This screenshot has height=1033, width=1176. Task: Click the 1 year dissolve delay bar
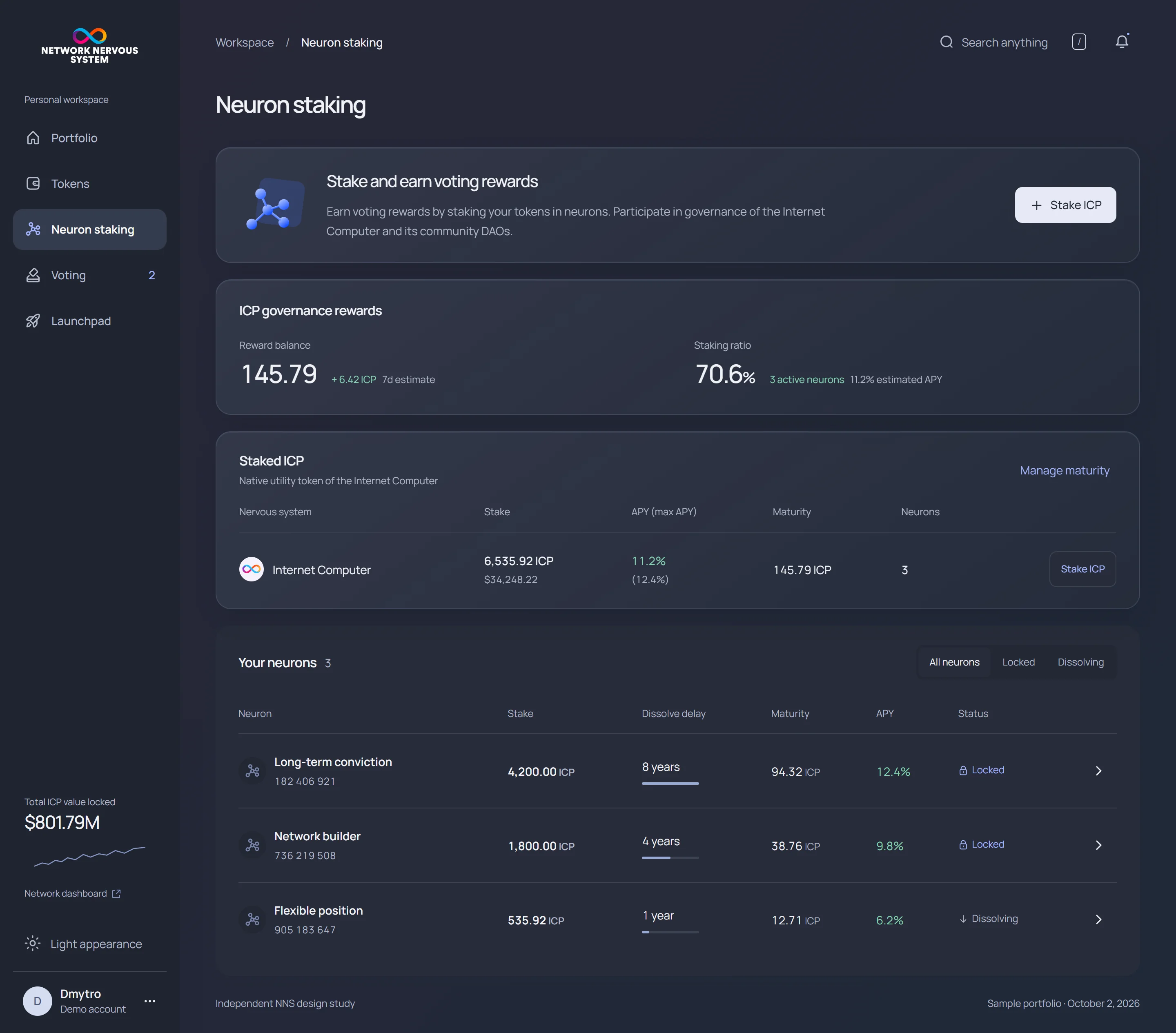670,932
